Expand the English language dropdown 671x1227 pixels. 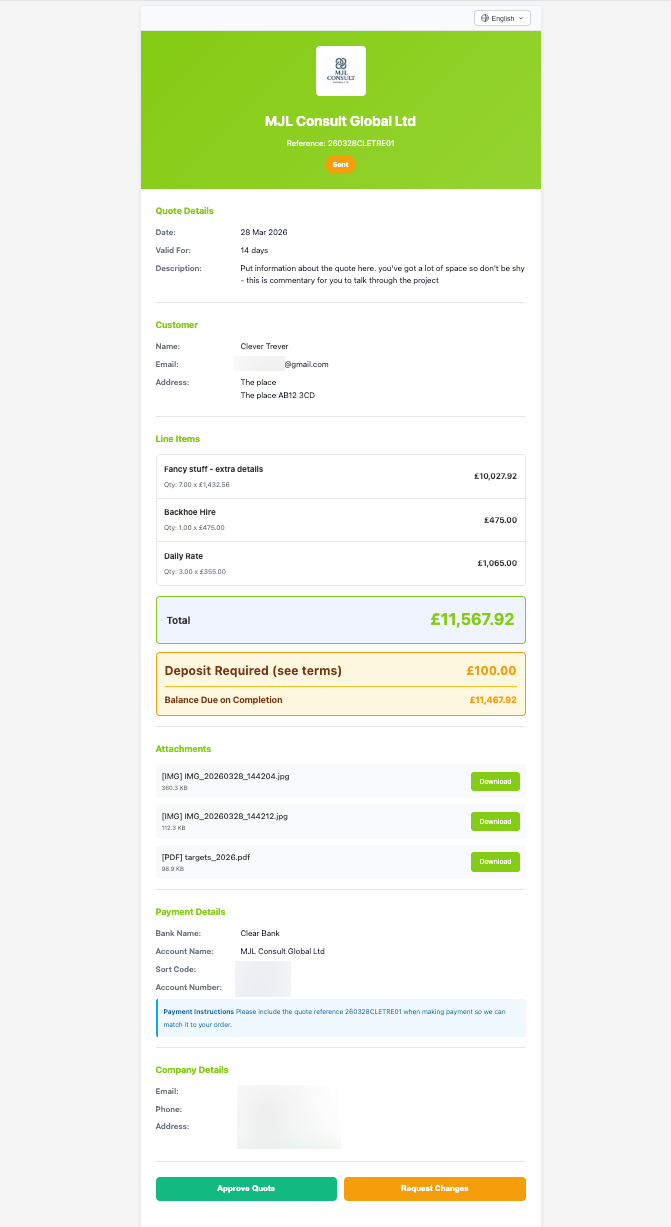pyautogui.click(x=500, y=17)
